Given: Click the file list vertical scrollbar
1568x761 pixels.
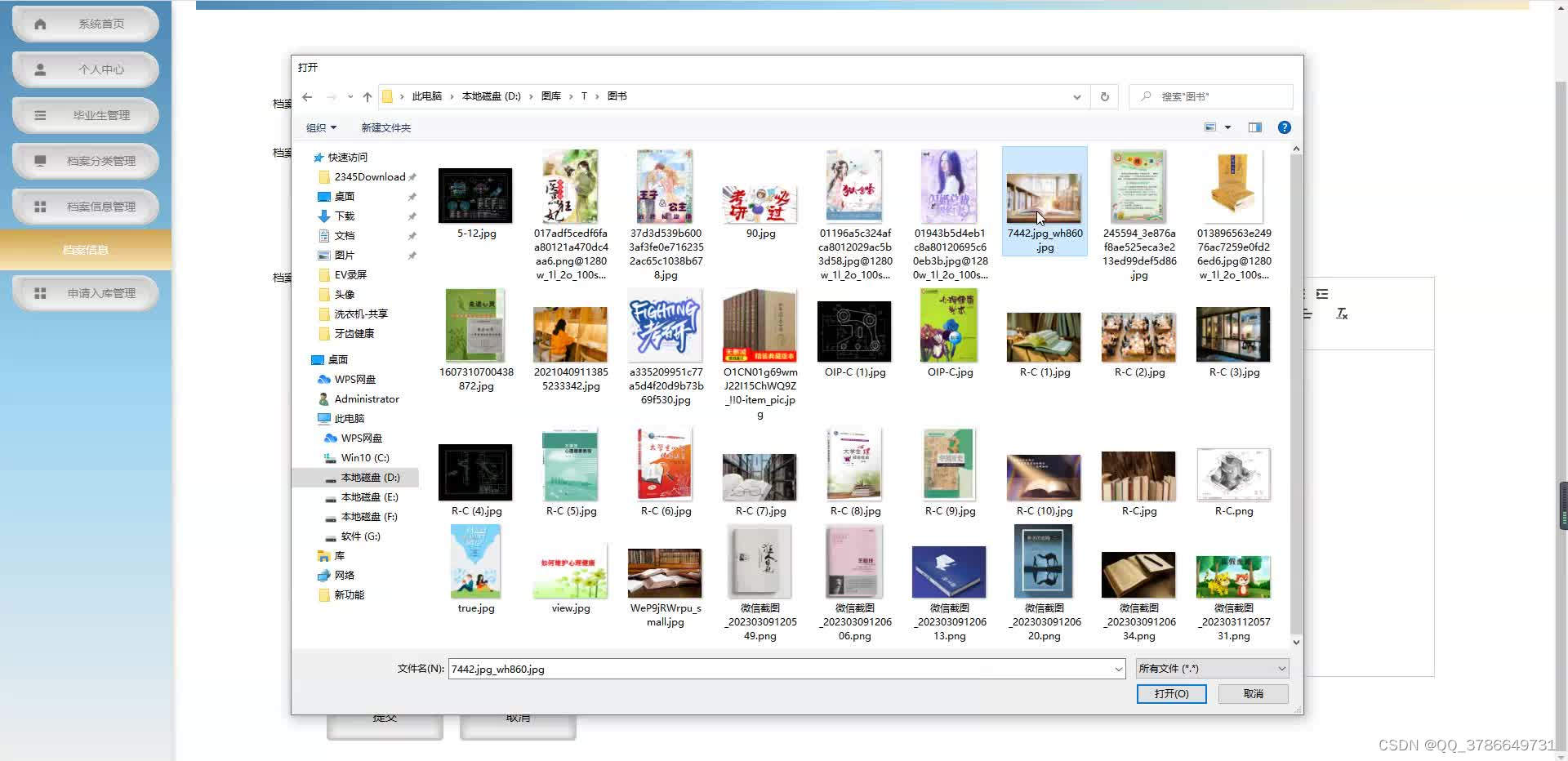Looking at the screenshot, I should tap(1295, 395).
